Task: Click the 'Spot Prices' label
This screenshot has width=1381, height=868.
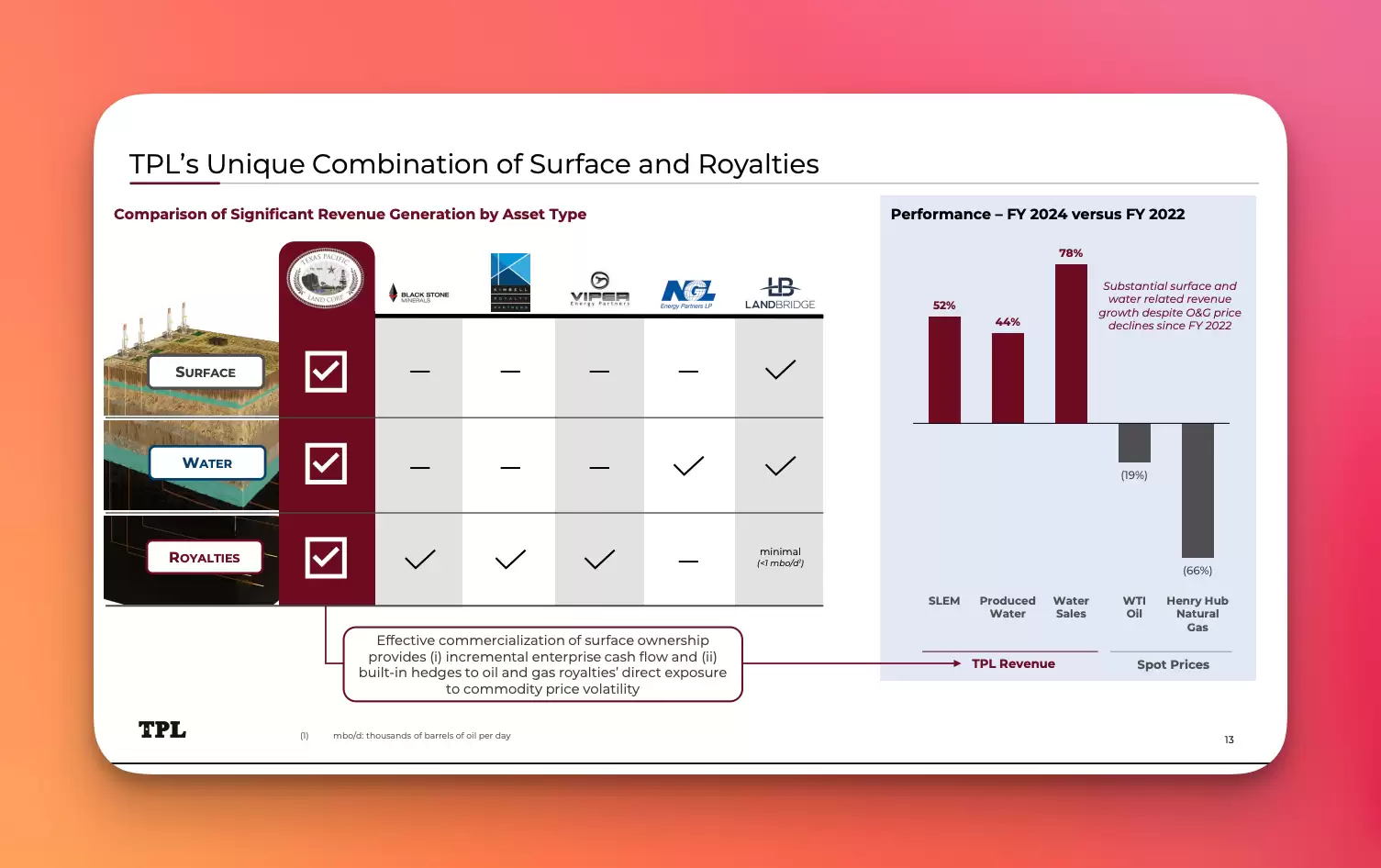Action: point(1173,664)
